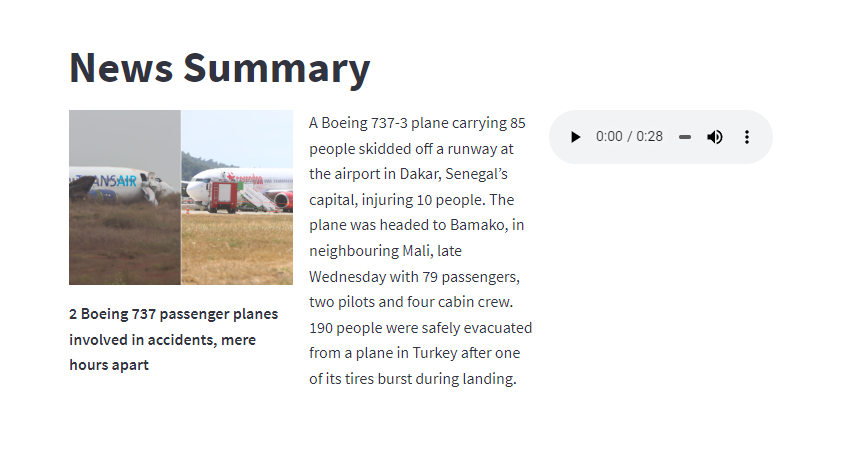
Task: Click the text 'two pilots and four cabin crew.'
Action: (x=411, y=302)
